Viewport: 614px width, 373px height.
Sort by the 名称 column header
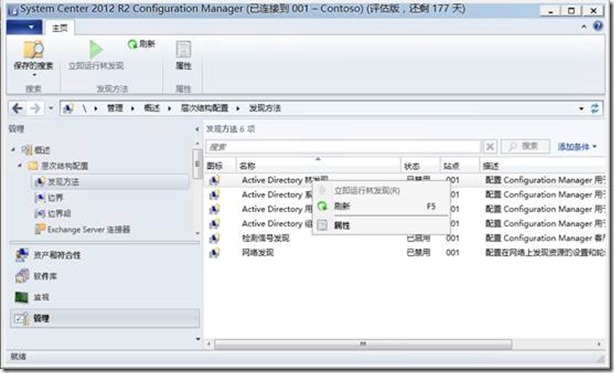[x=318, y=166]
